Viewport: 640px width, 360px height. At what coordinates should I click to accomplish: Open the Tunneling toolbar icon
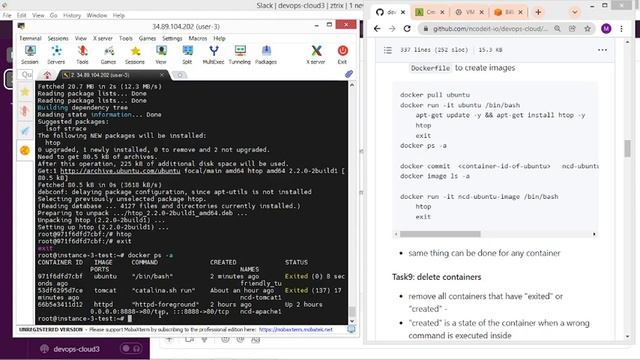(240, 55)
